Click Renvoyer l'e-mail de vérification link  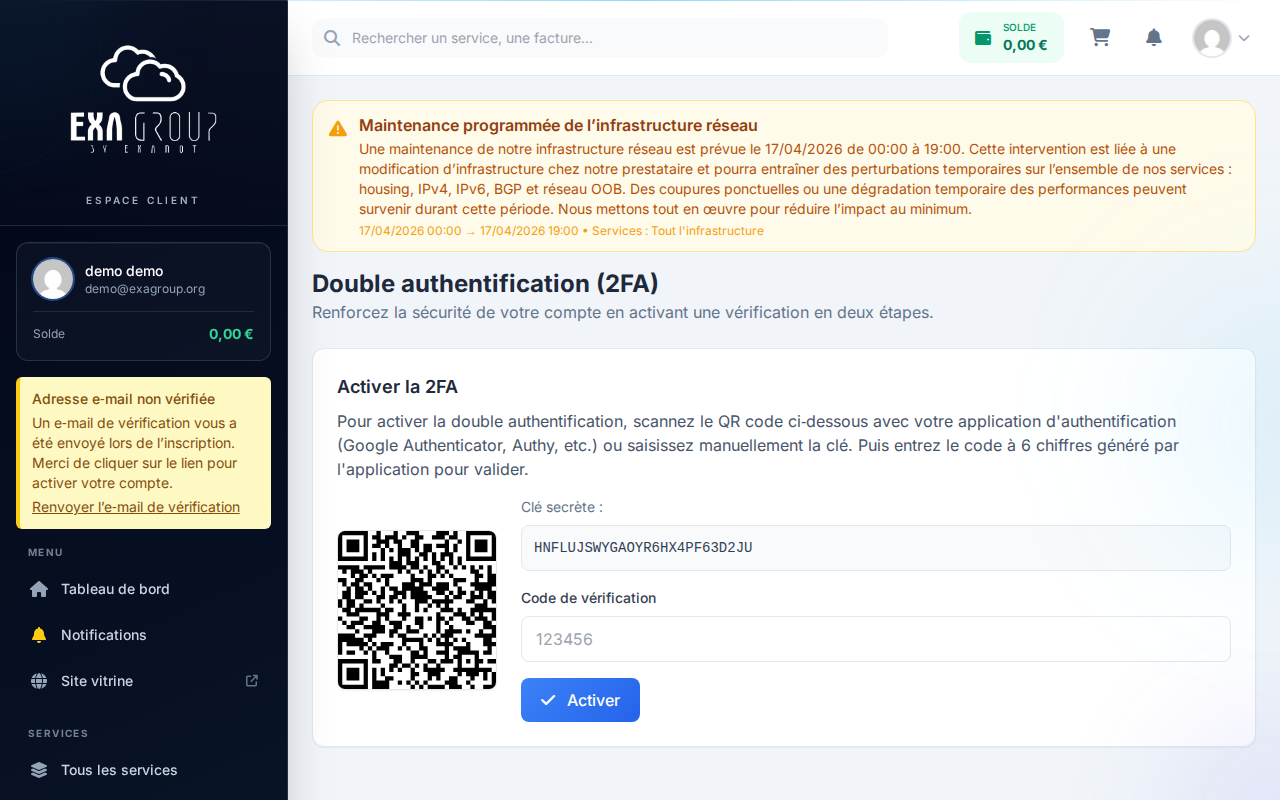point(136,507)
